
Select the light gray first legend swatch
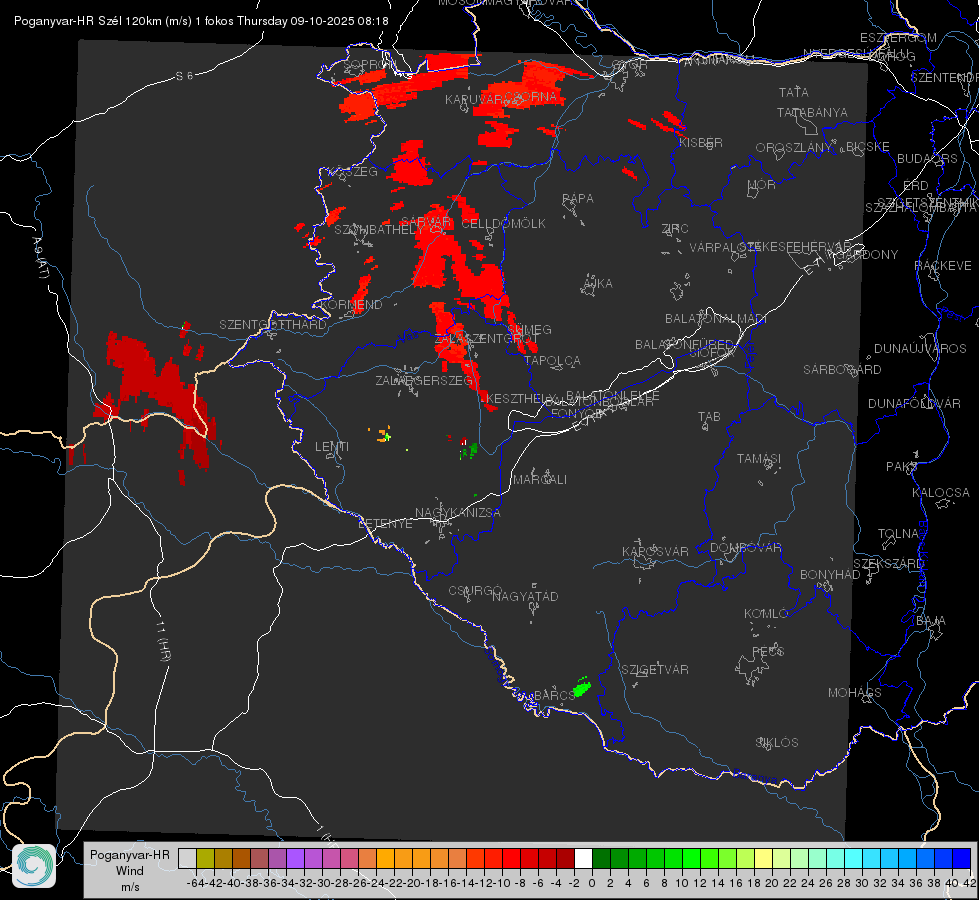coord(187,858)
